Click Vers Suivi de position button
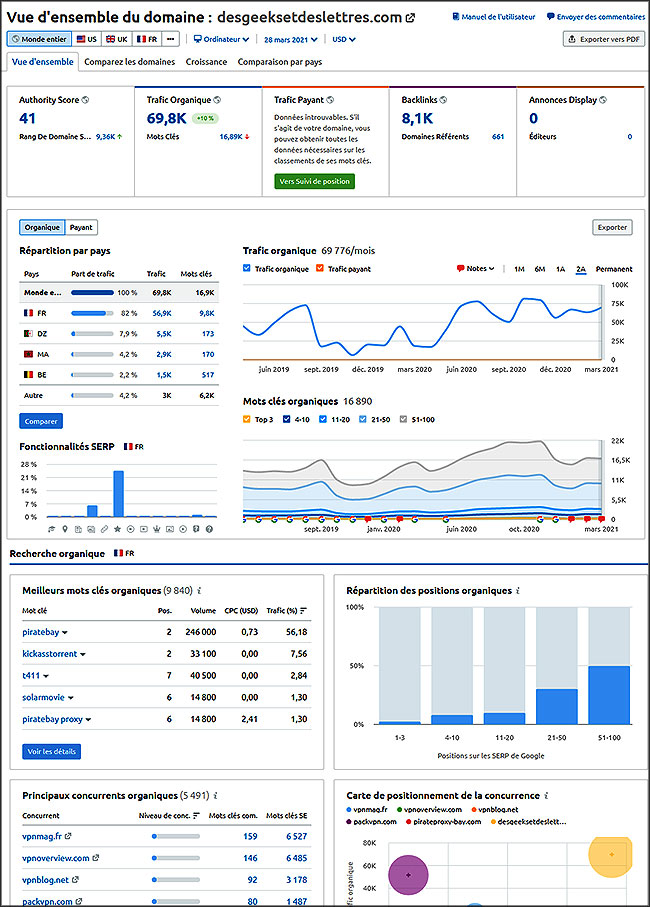 (315, 181)
